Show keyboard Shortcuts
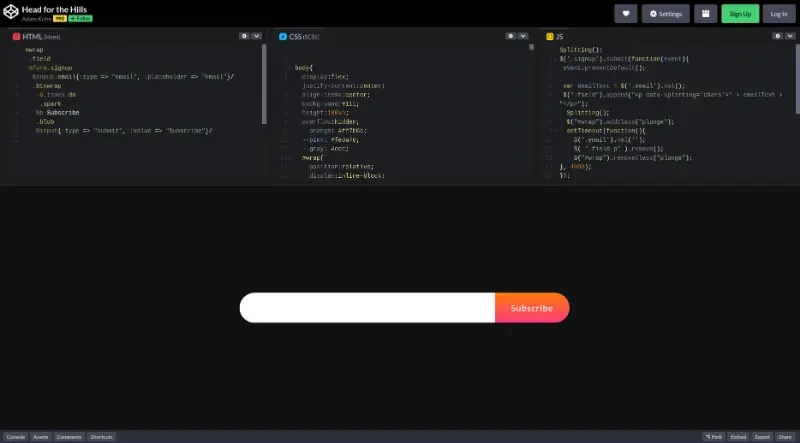Screen dimensions: 800x443 click(x=101, y=437)
